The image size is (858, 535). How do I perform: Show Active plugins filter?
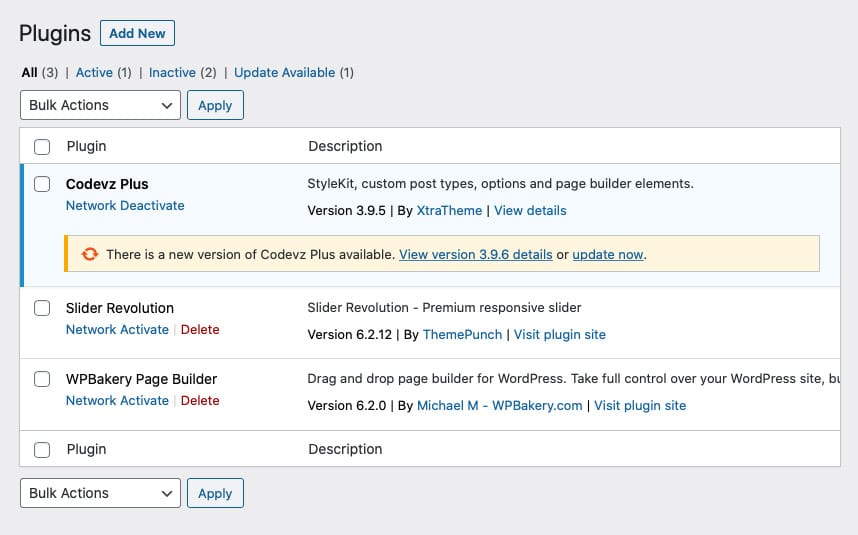pos(94,72)
